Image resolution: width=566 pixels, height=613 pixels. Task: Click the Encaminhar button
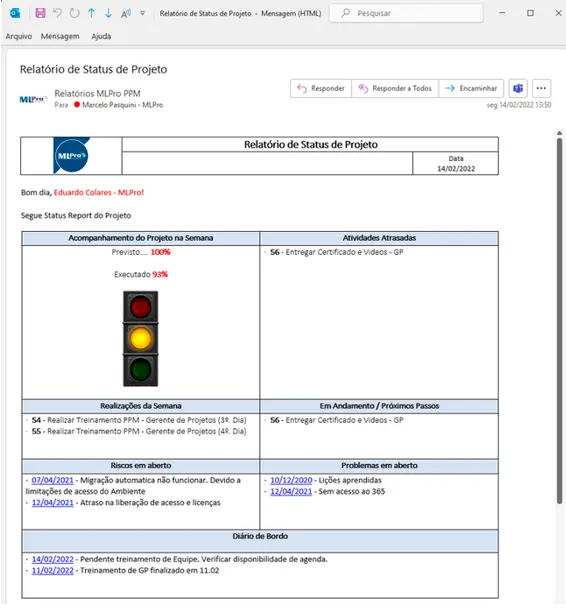pyautogui.click(x=471, y=88)
